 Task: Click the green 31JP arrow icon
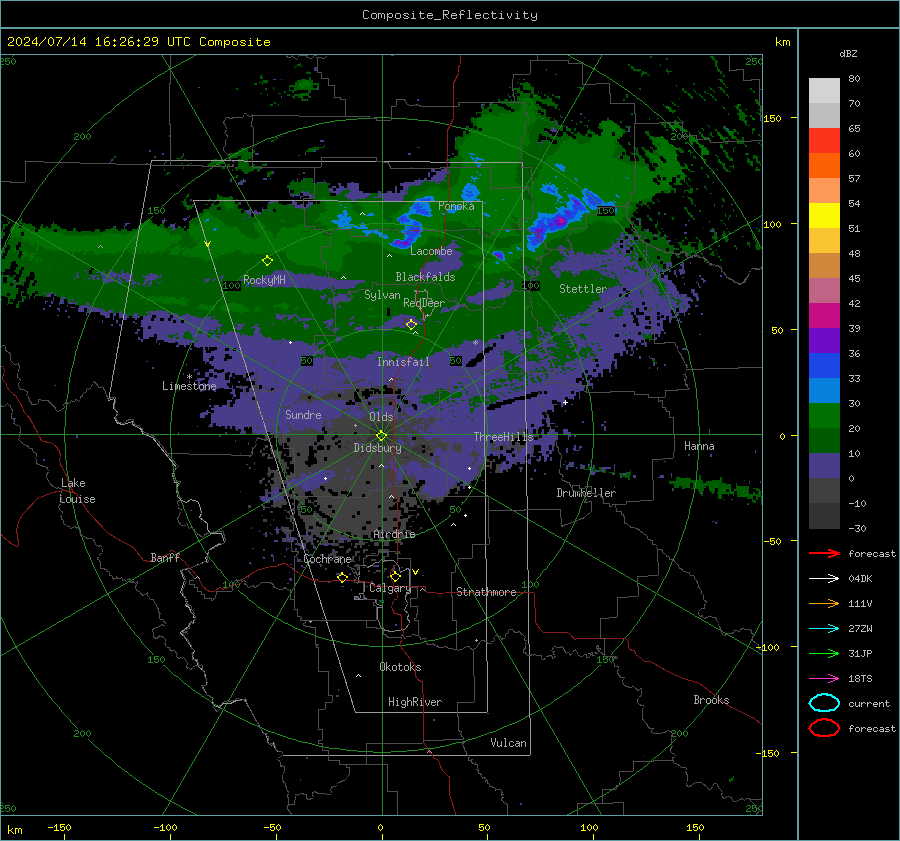click(824, 653)
